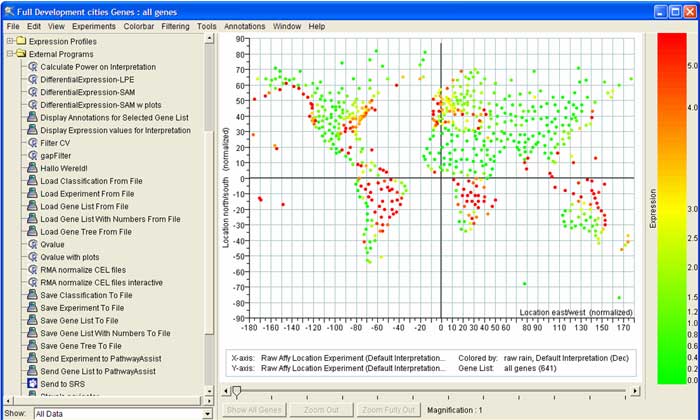Open the Colorbar menu
This screenshot has height=420, width=700.
pos(138,25)
